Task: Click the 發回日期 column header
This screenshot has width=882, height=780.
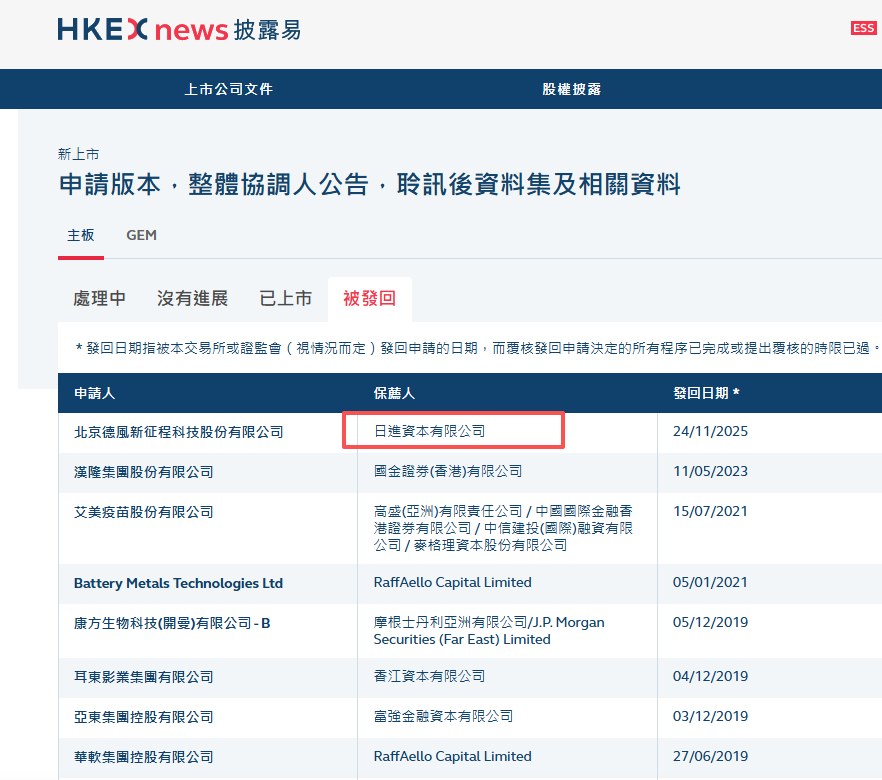Action: (x=706, y=393)
